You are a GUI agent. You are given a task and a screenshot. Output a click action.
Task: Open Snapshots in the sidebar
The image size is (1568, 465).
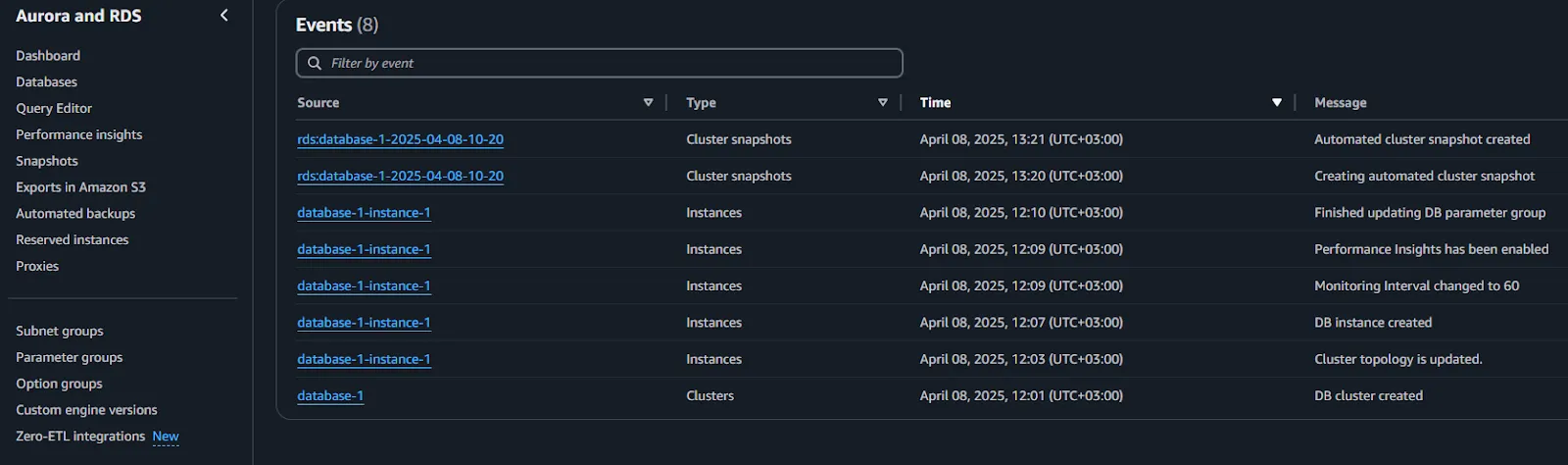pos(46,161)
